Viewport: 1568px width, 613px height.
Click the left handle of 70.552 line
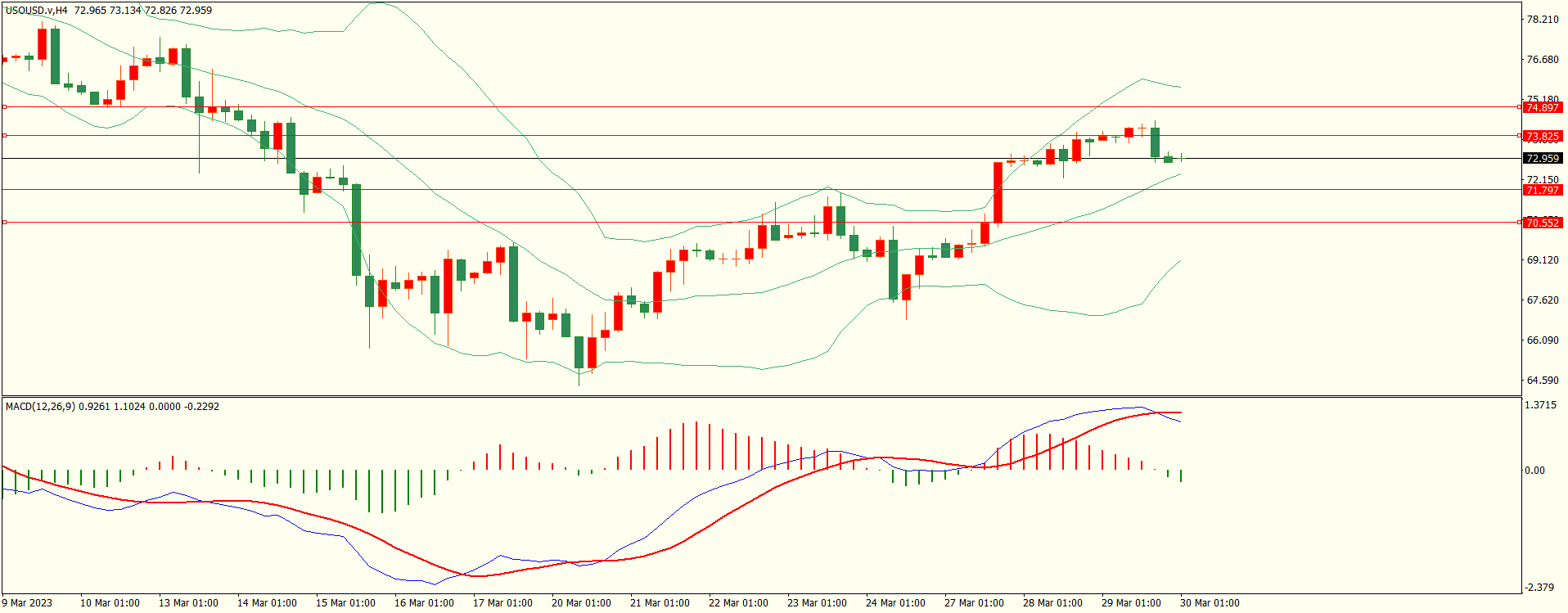click(x=5, y=222)
